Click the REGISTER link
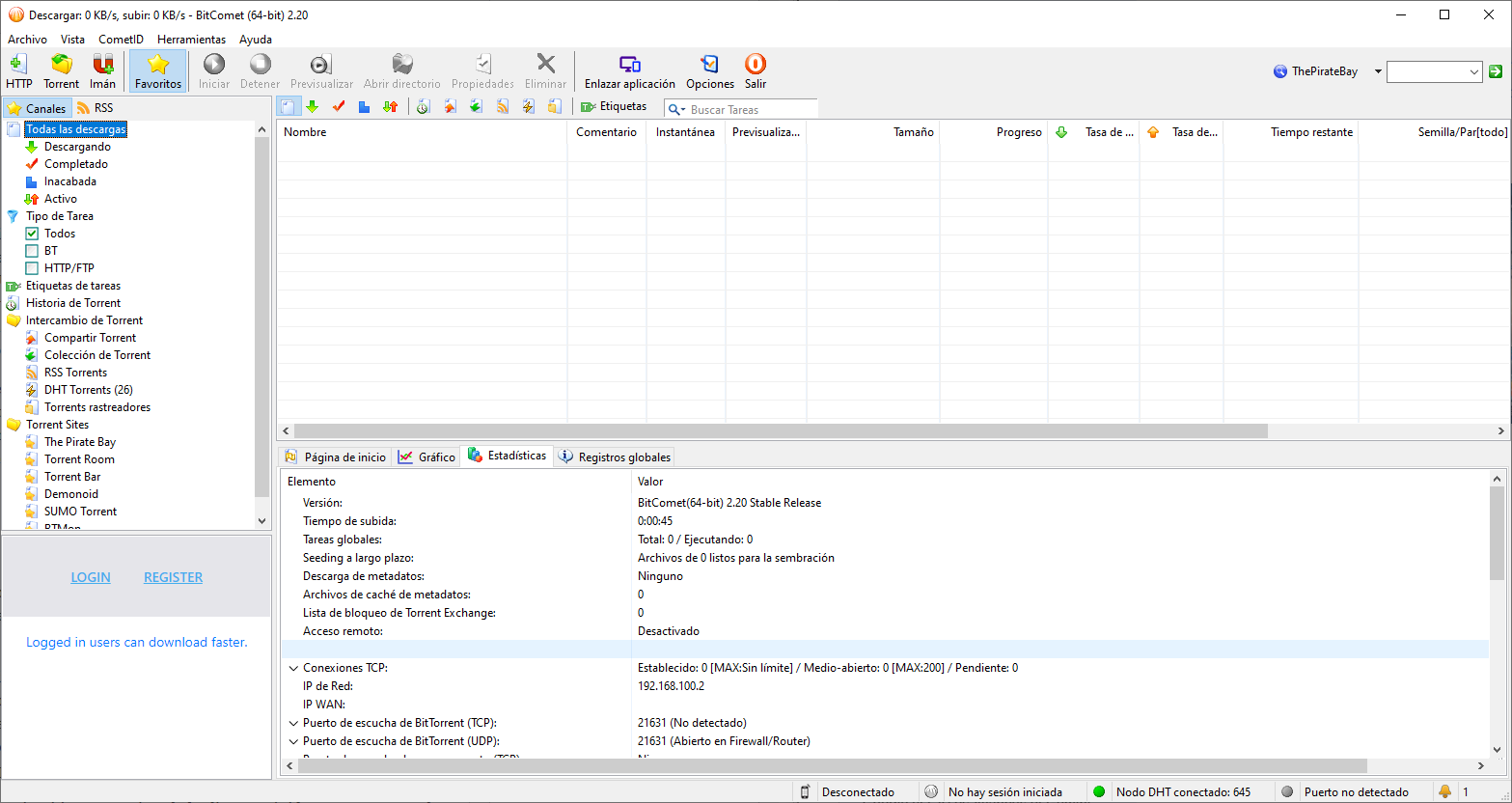1512x803 pixels. pos(174,577)
